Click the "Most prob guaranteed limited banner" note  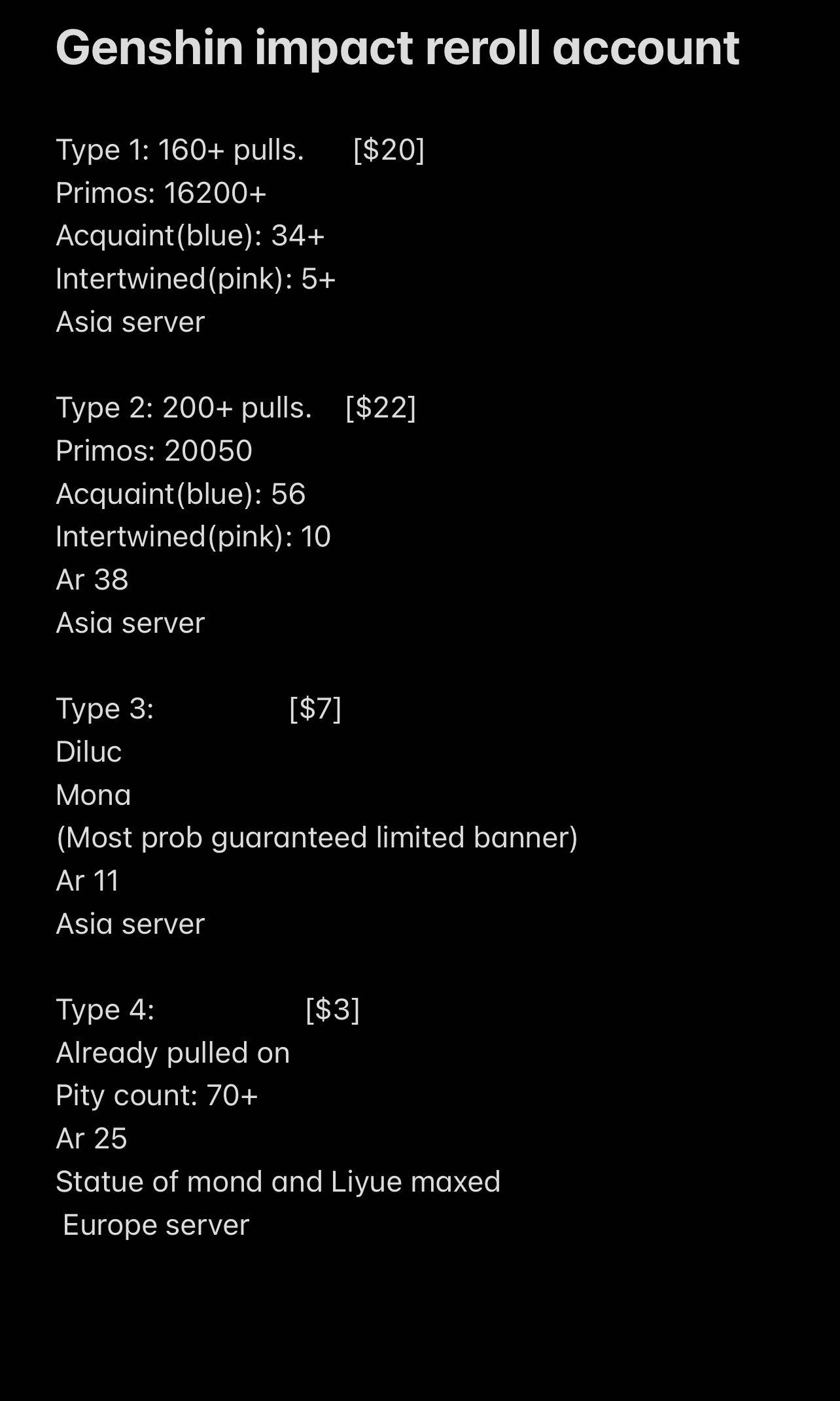pos(317,838)
